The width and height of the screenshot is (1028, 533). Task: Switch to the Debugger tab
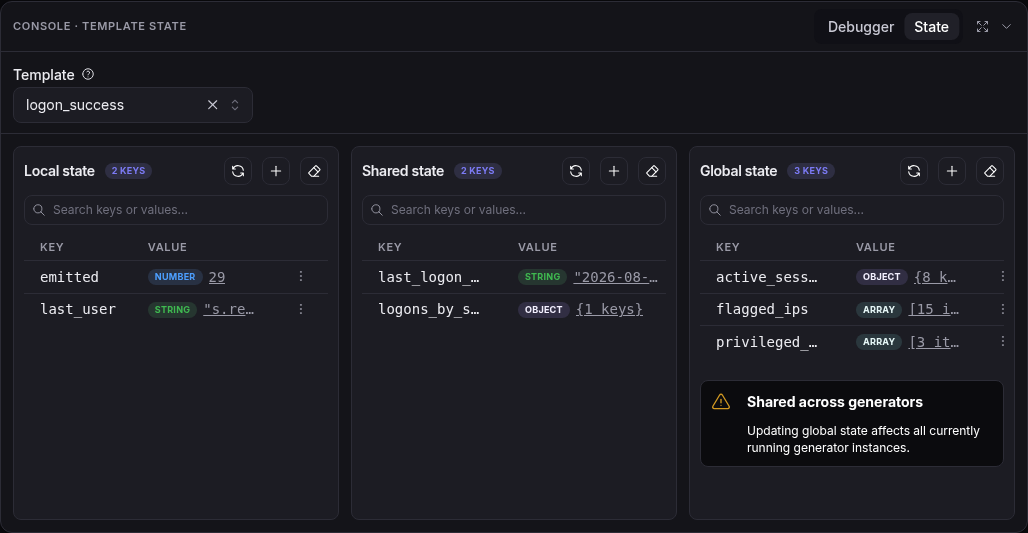pos(860,27)
